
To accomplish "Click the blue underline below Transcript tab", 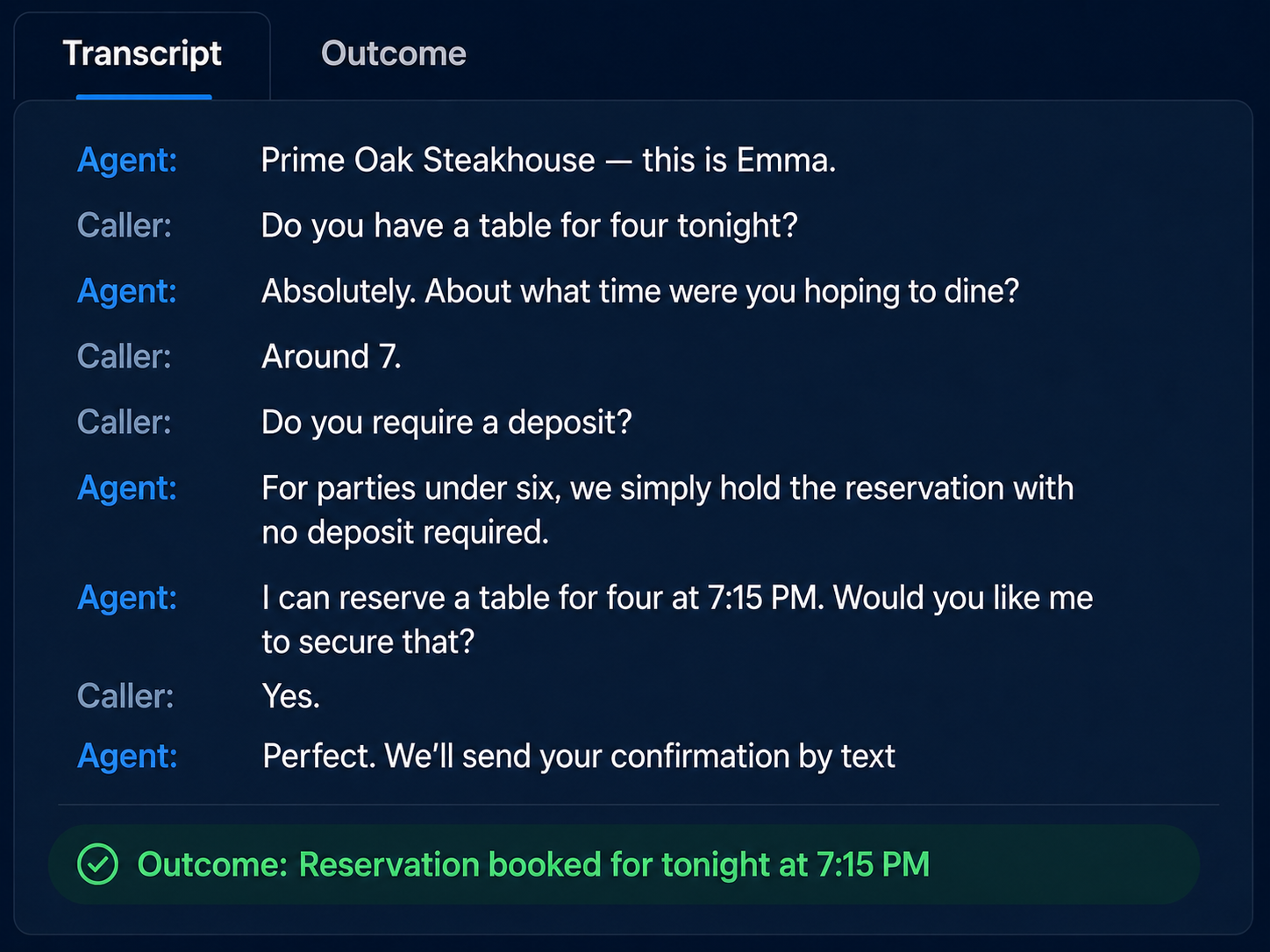I will (144, 96).
